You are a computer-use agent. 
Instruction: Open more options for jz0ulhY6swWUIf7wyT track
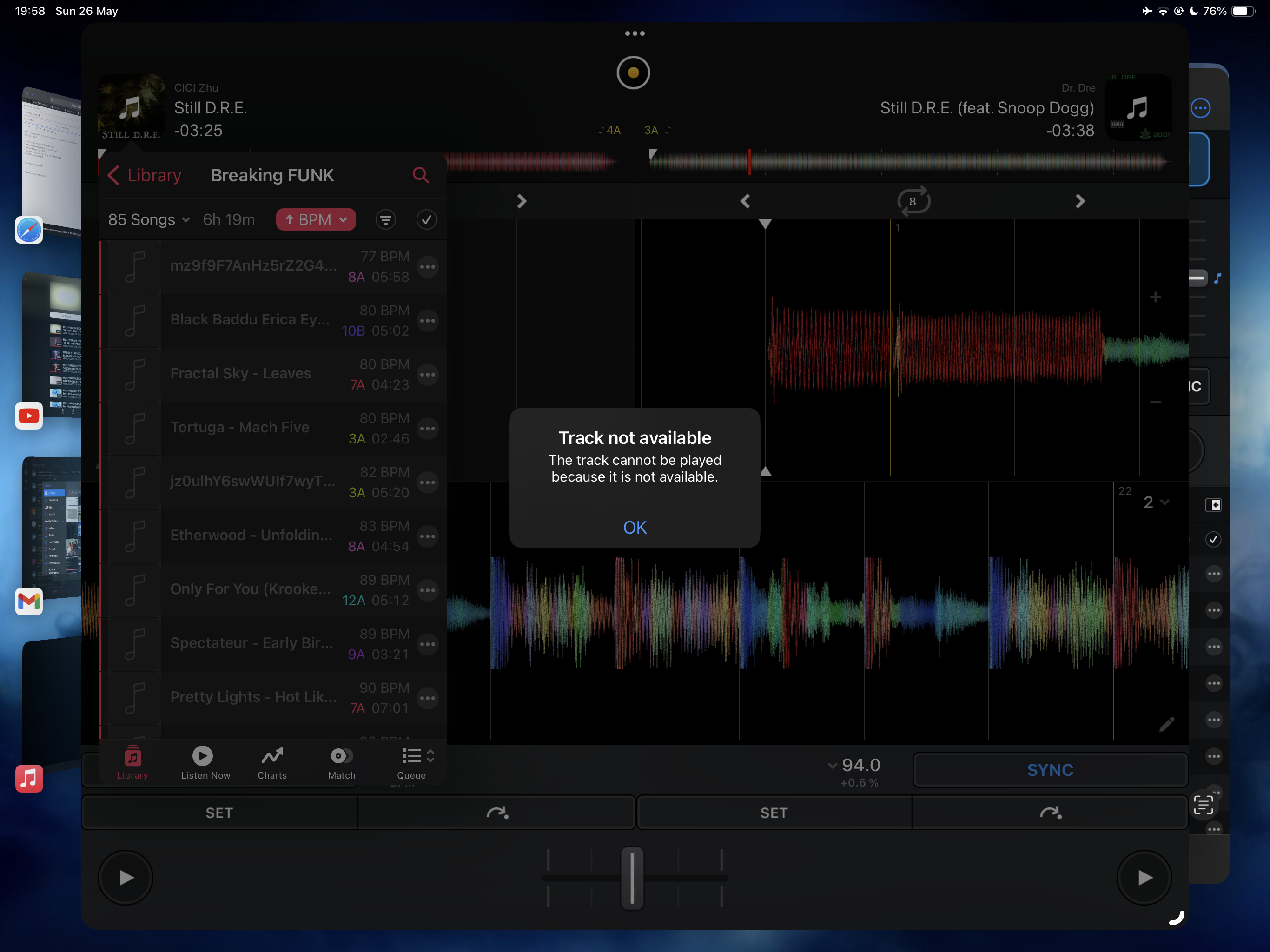click(x=427, y=483)
